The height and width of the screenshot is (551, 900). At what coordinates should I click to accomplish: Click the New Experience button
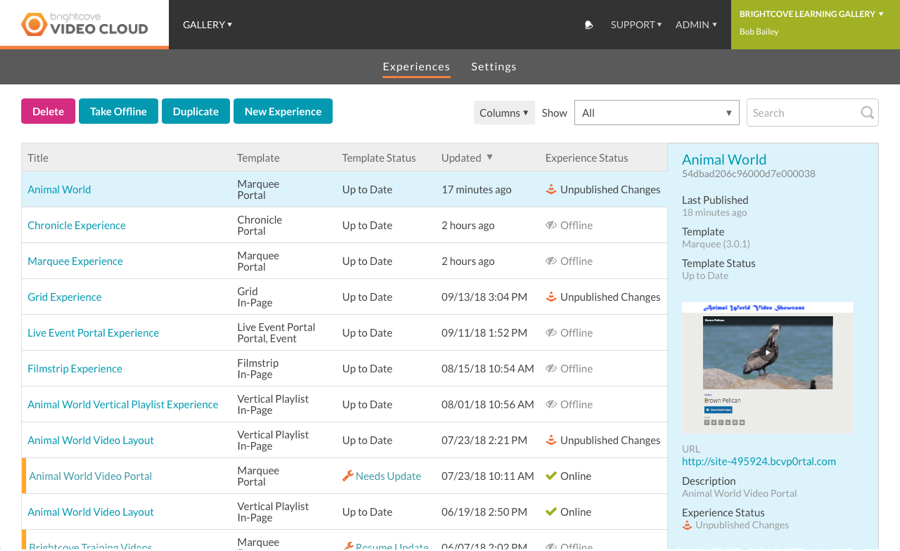(x=283, y=111)
